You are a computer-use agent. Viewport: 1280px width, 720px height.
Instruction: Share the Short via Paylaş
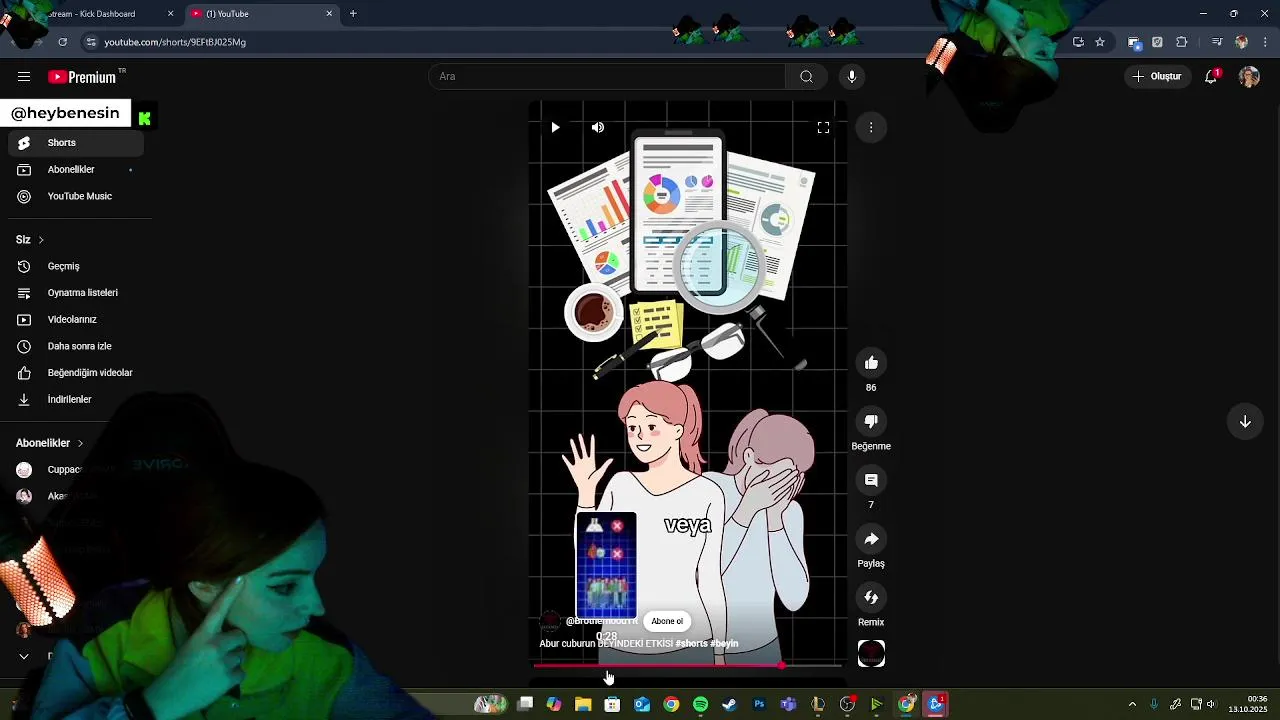(871, 539)
